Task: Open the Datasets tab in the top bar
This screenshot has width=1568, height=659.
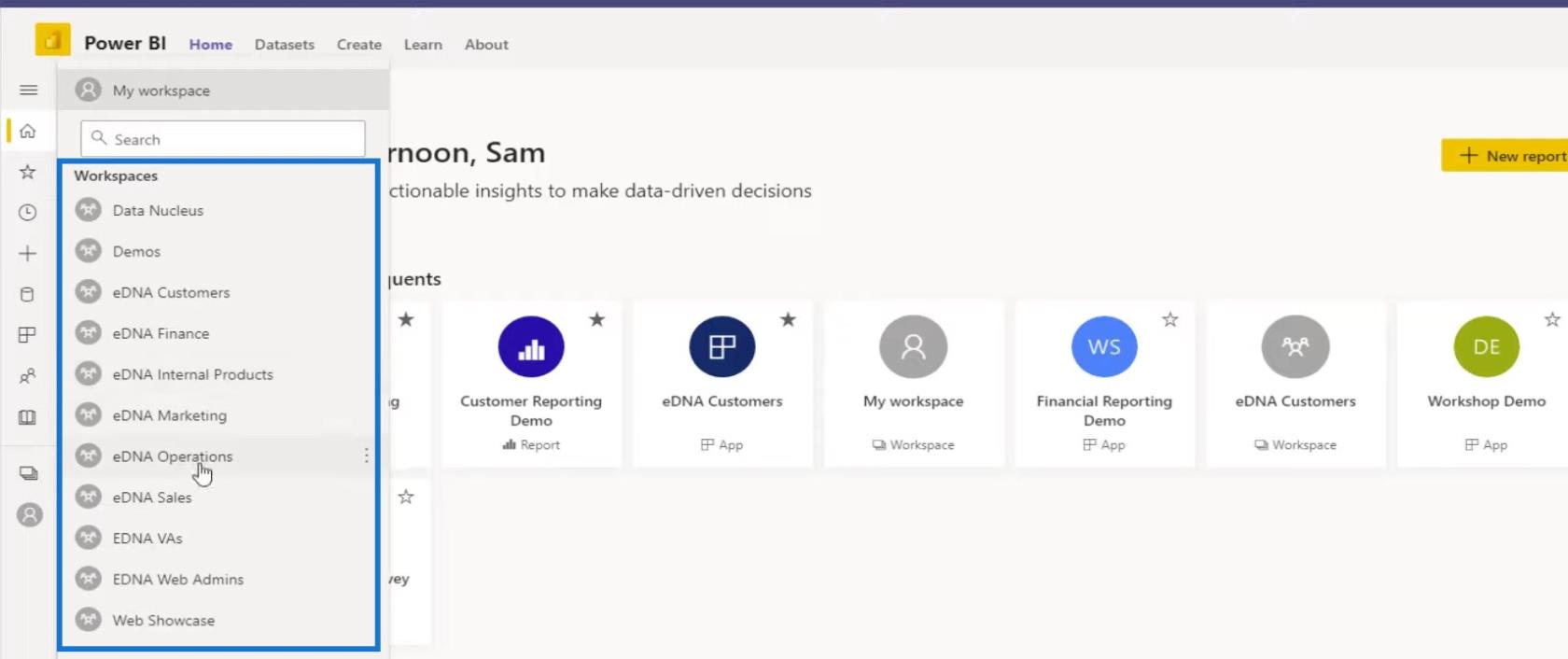Action: 285,44
